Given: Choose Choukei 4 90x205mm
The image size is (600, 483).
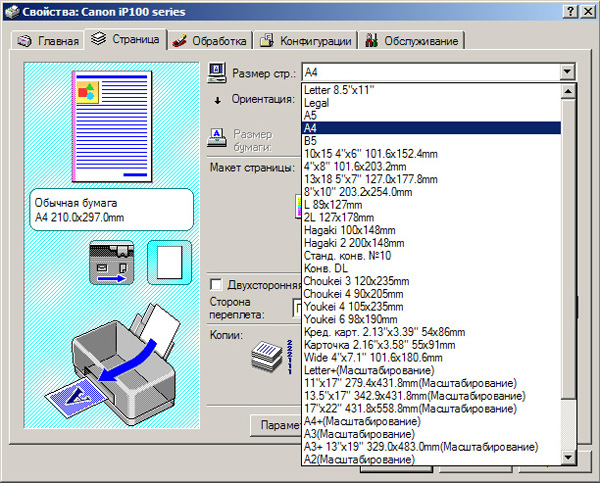Looking at the screenshot, I should click(431, 294).
